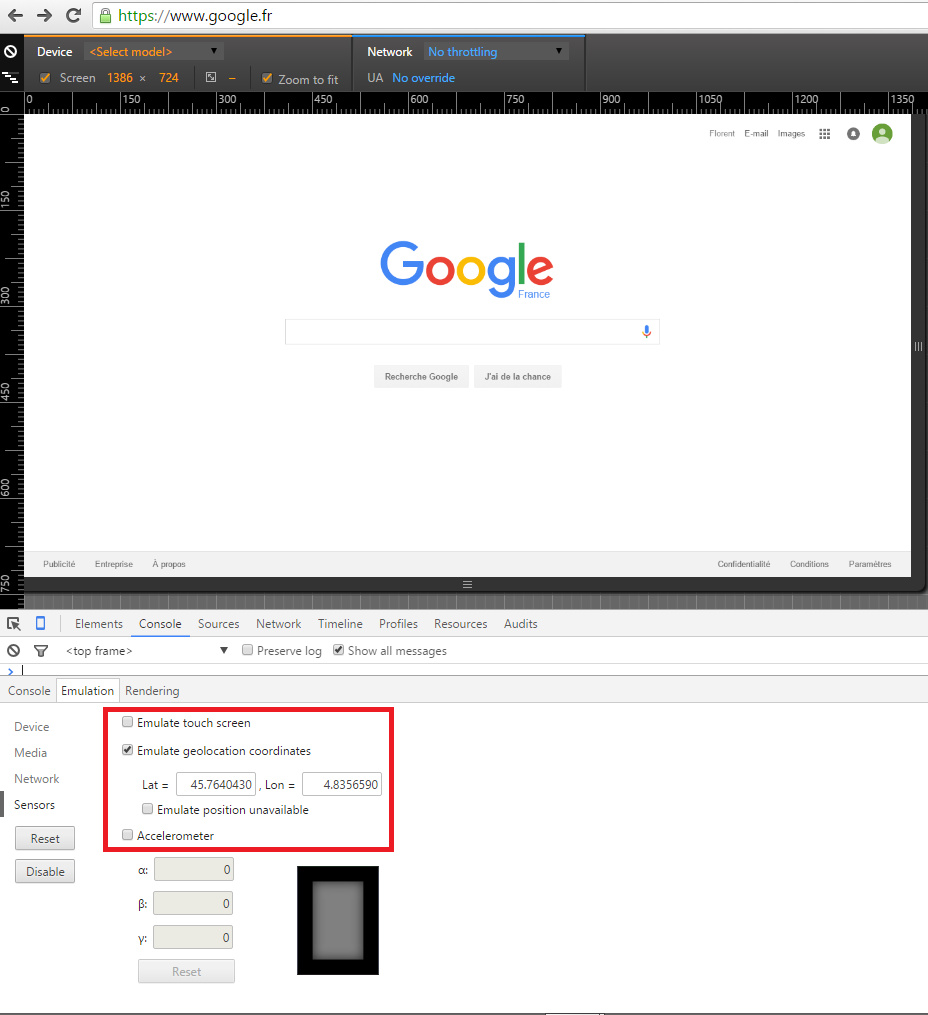Grab the right side viewport resize handle

tap(918, 347)
